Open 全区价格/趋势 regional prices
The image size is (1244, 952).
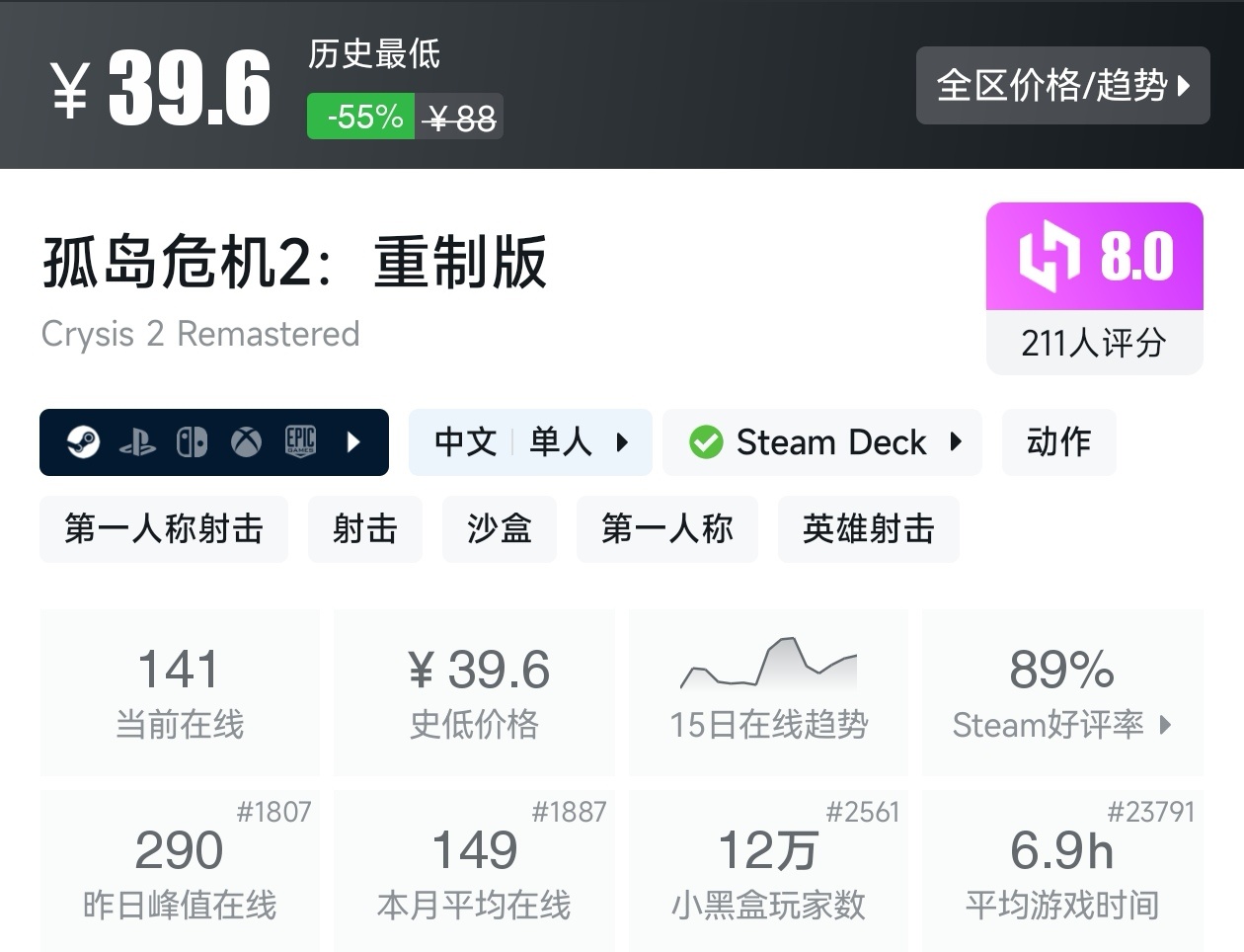pos(1062,86)
